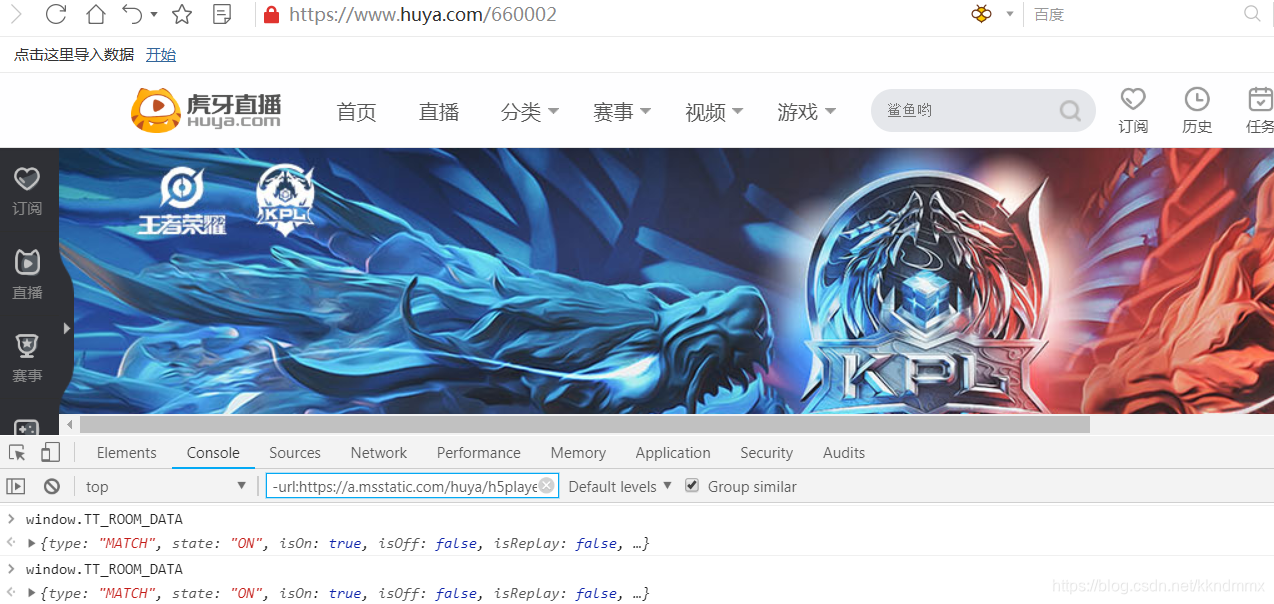This screenshot has width=1274, height=604.
Task: Click the 王者荣耀 logo on banner
Action: coord(183,201)
